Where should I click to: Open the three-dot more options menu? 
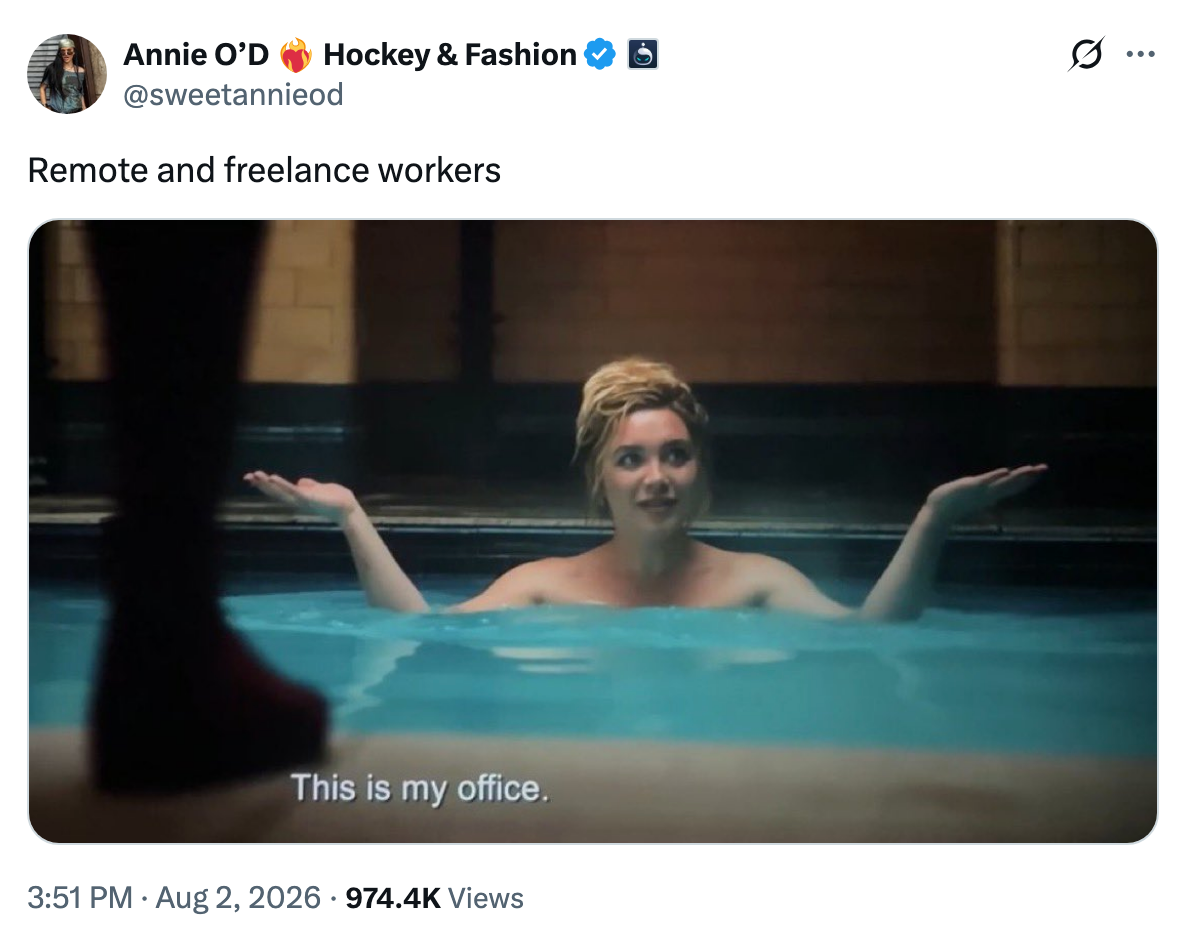pos(1140,54)
